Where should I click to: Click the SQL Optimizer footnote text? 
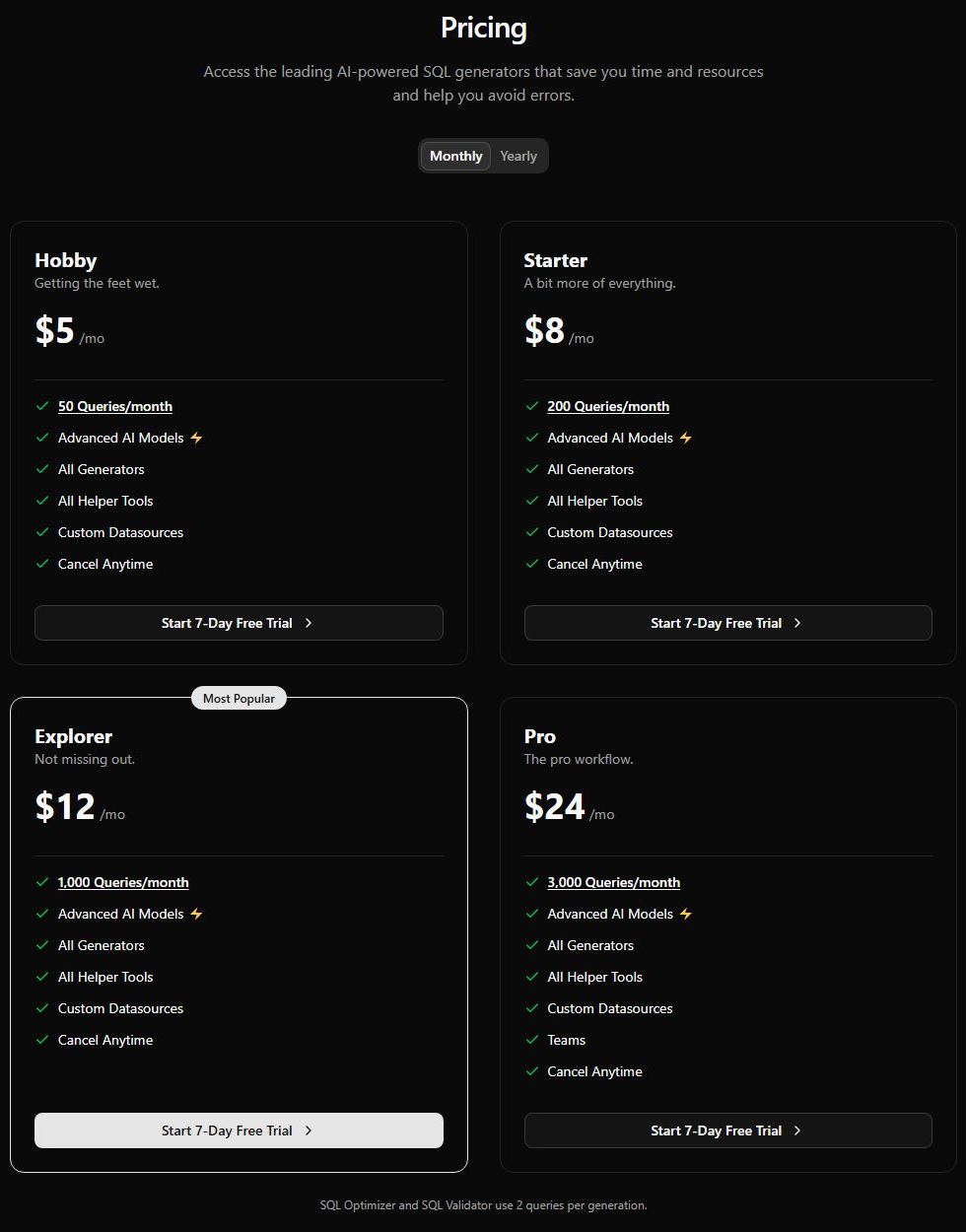click(483, 1204)
